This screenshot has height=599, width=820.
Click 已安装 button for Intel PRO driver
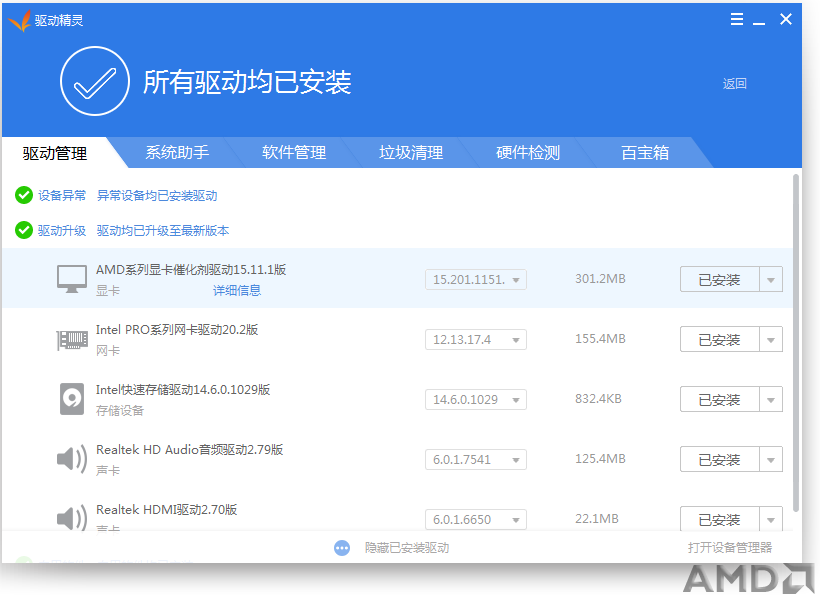pyautogui.click(x=720, y=340)
